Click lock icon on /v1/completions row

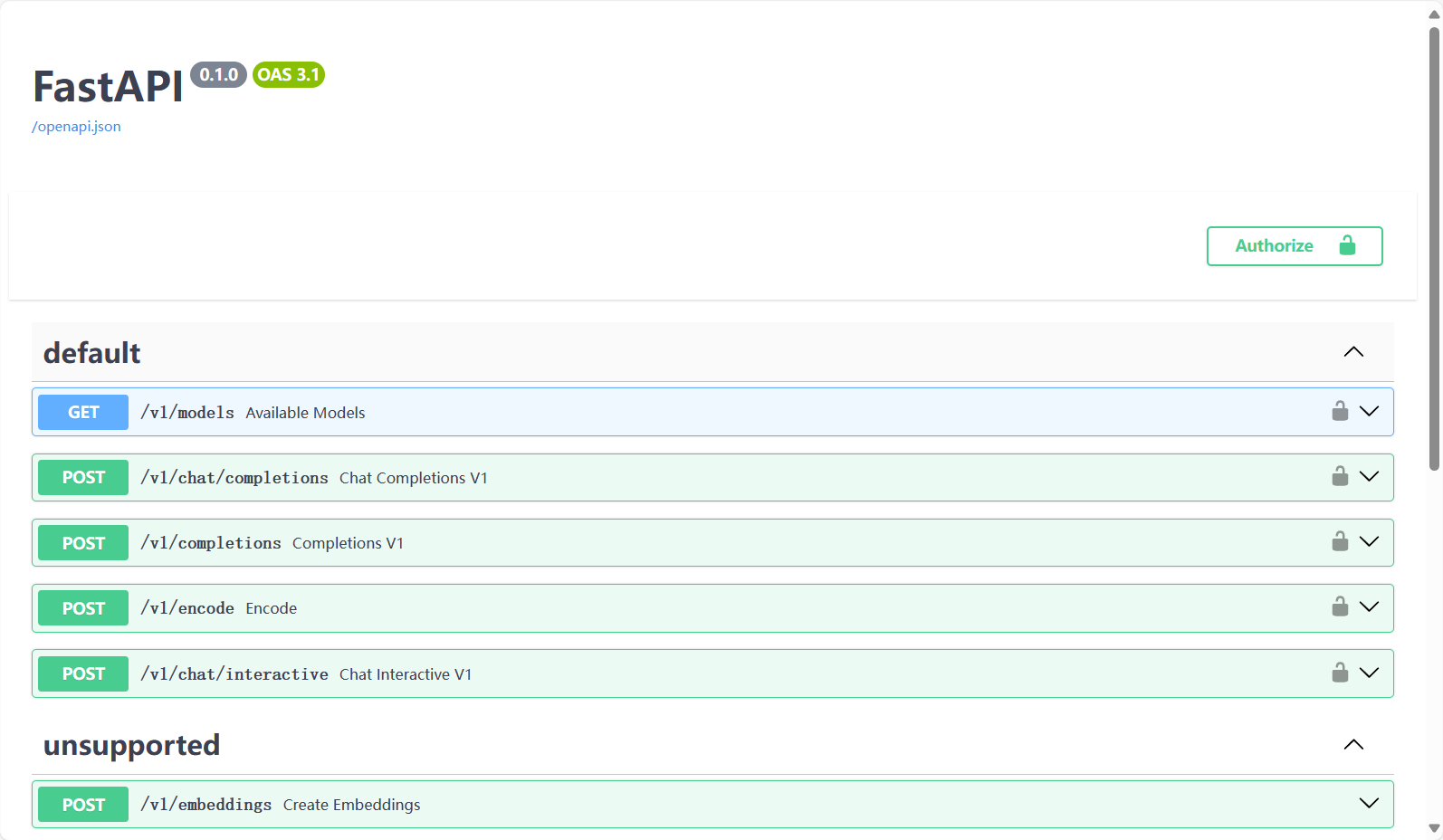1340,542
